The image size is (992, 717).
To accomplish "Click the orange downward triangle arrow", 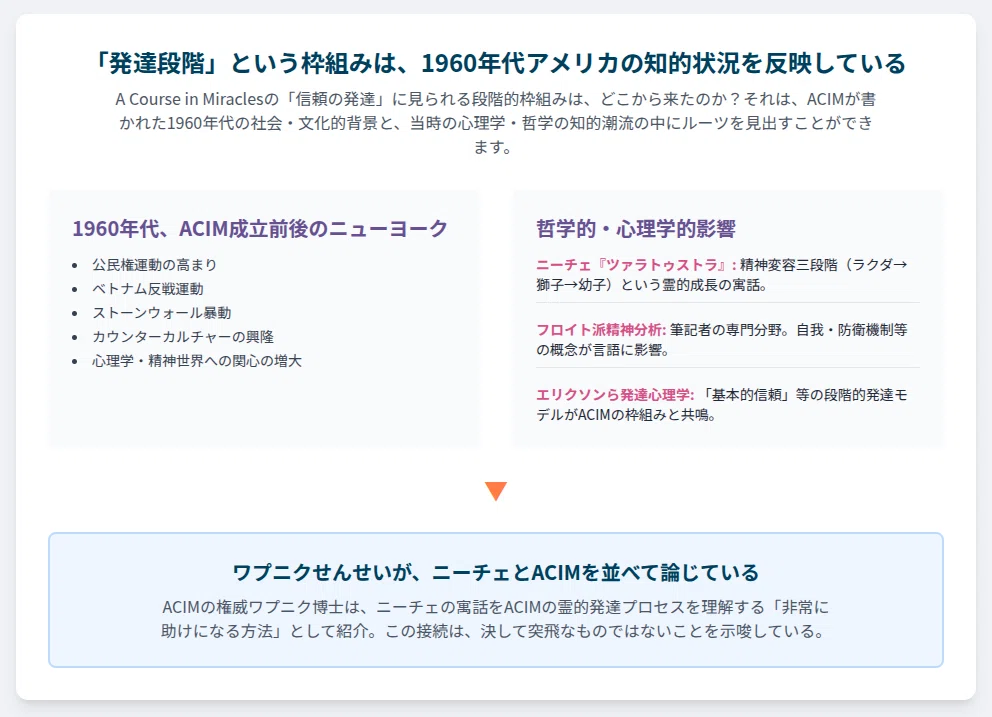I will [496, 491].
